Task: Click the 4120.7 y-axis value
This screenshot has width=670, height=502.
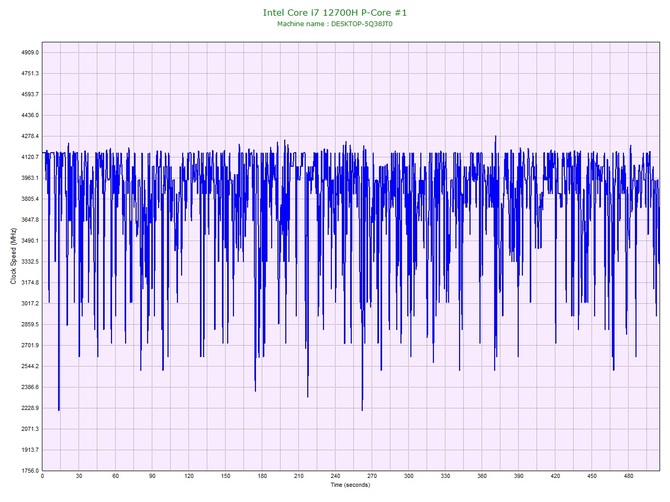Action: click(x=30, y=157)
